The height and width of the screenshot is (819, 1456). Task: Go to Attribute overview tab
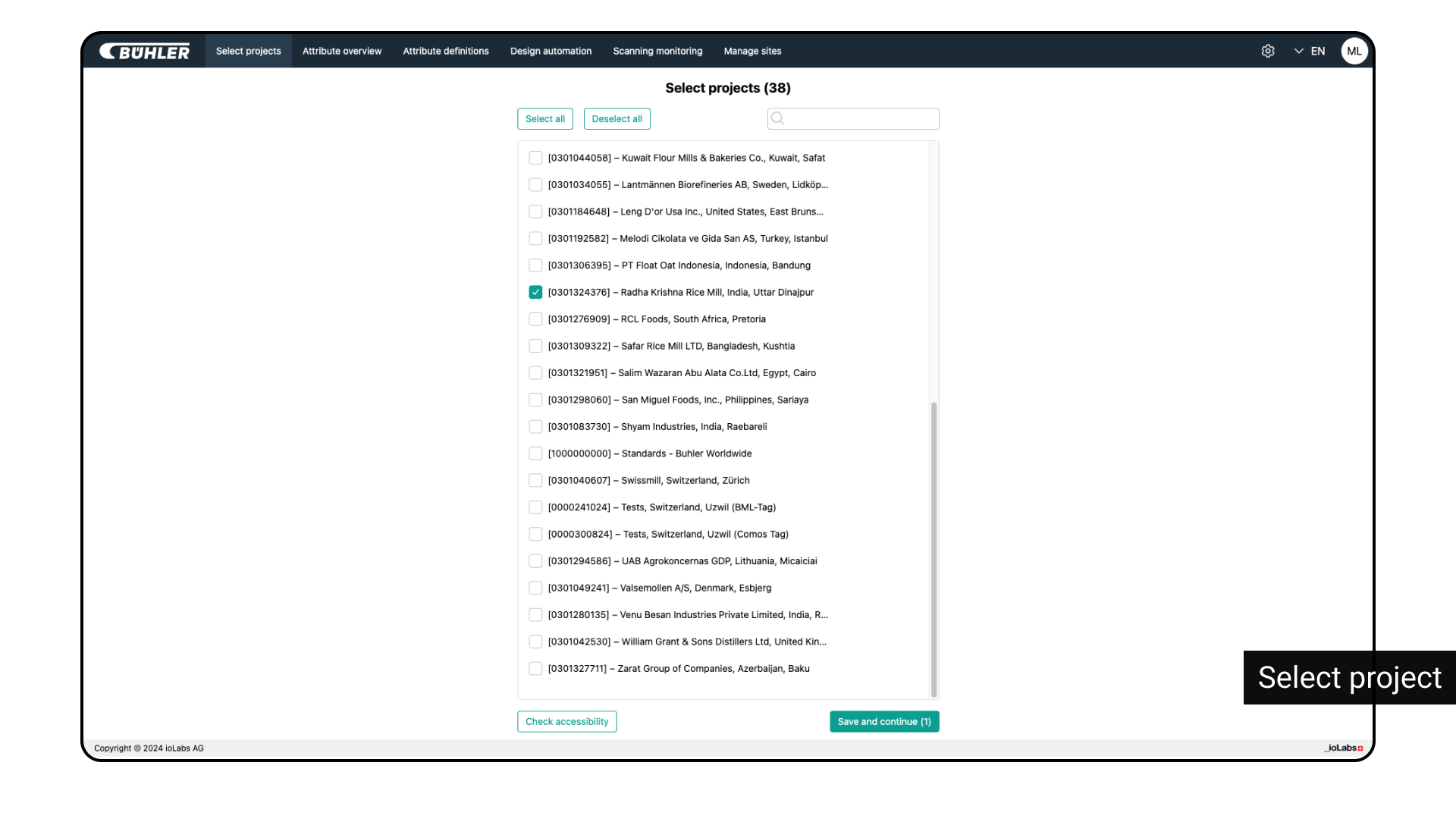(x=342, y=51)
